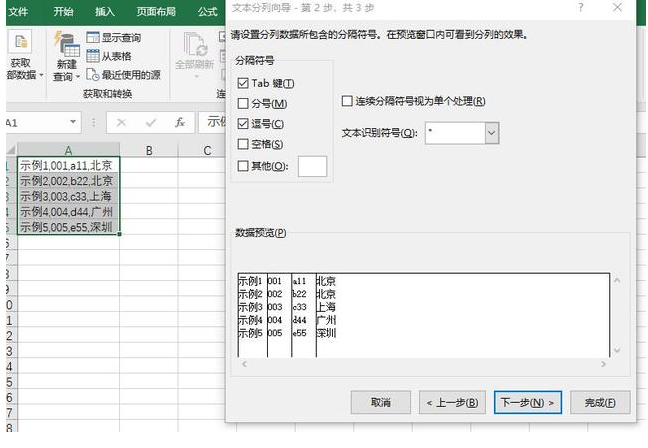Click the 其他 custom delimiter input box
This screenshot has height=448, width=648.
point(312,166)
